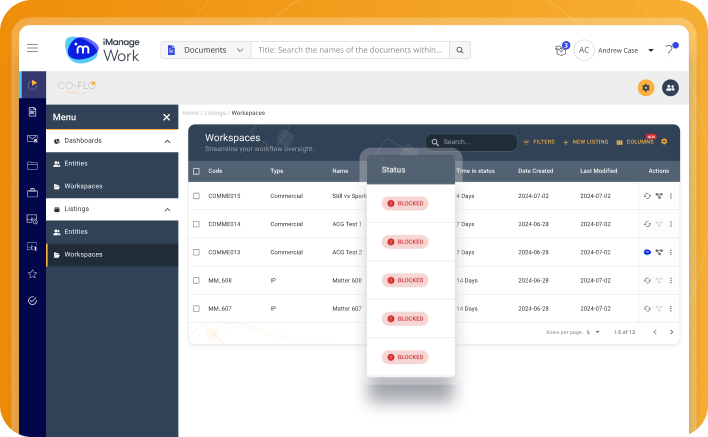Viewport: 708px width, 437px height.
Task: Open the Filters option
Action: (x=538, y=142)
